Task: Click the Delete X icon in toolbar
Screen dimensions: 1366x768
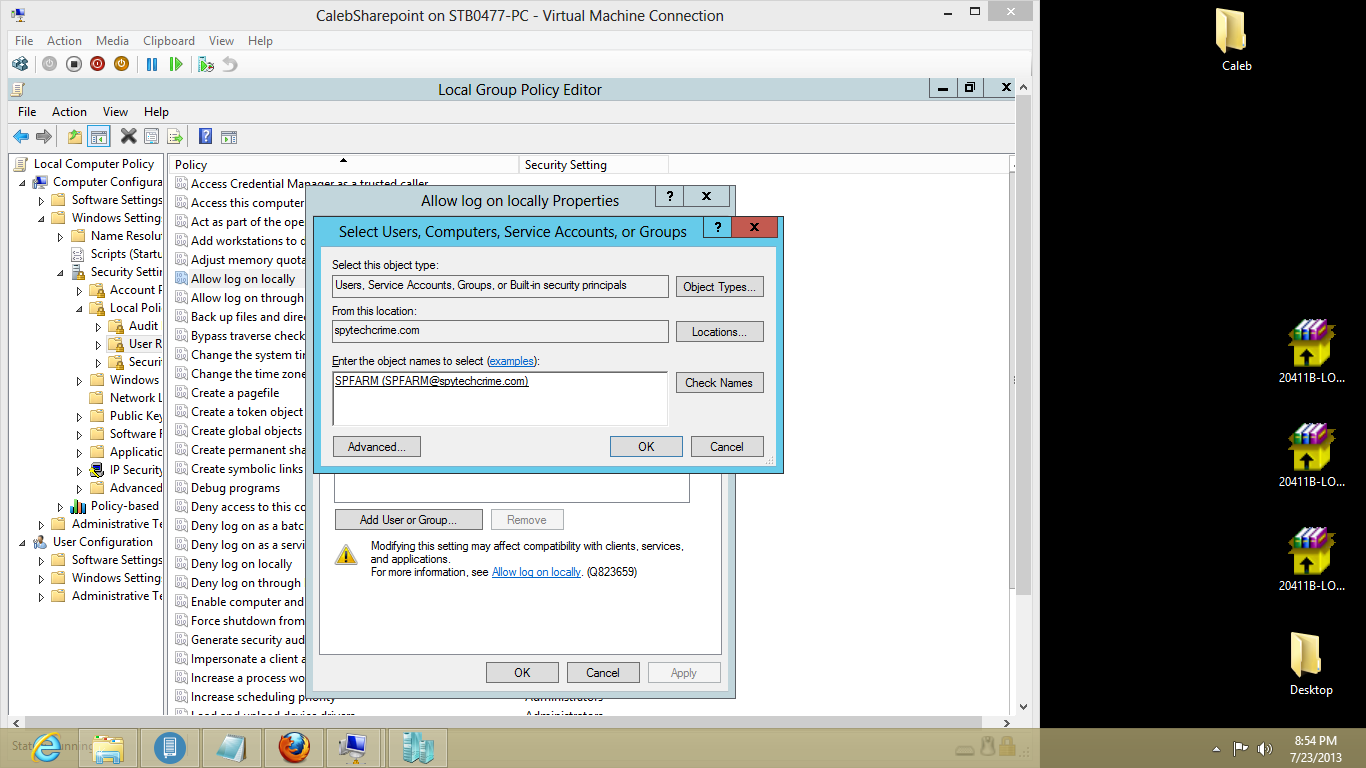Action: tap(128, 136)
